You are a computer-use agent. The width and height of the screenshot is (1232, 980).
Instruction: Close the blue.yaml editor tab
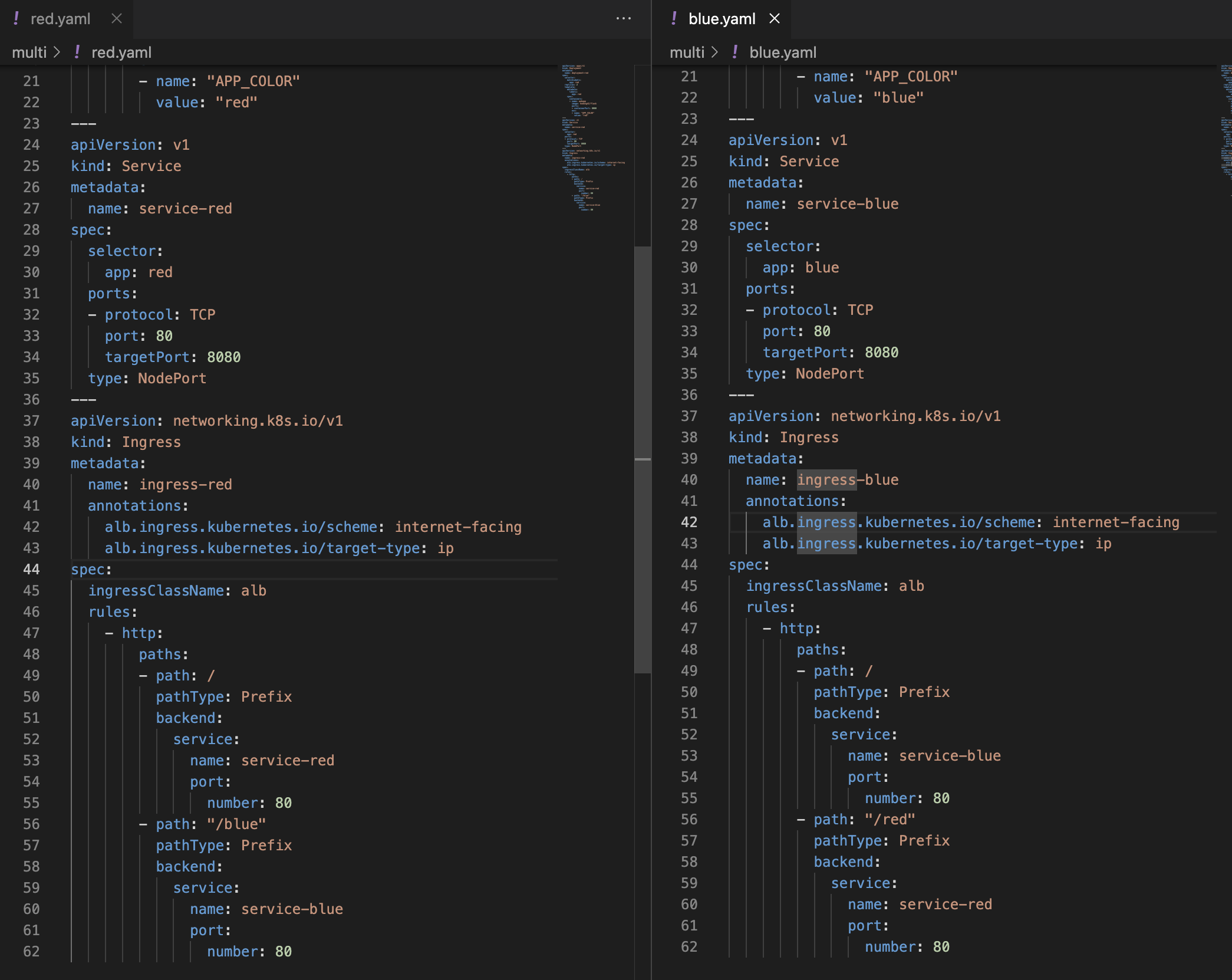pos(775,19)
